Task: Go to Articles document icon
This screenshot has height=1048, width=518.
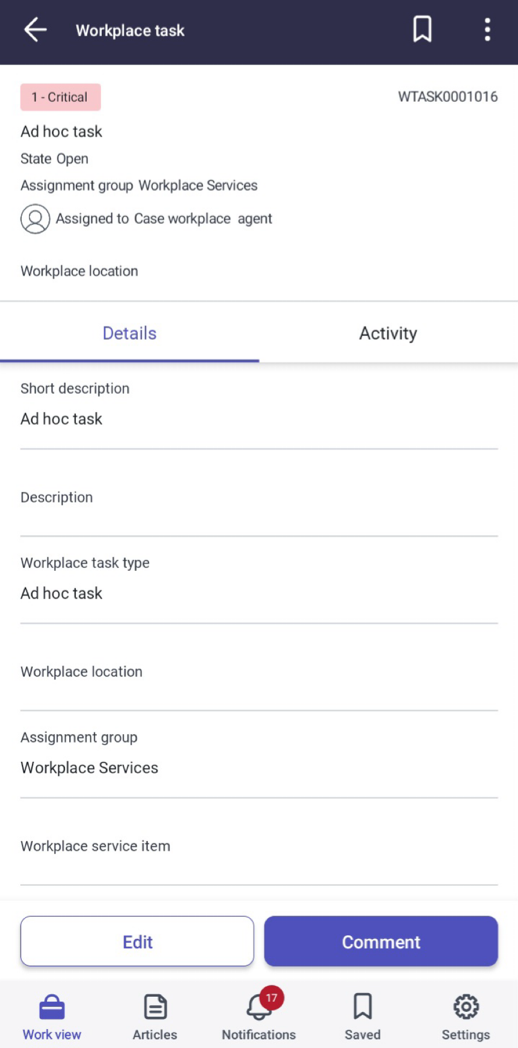Action: (155, 1007)
